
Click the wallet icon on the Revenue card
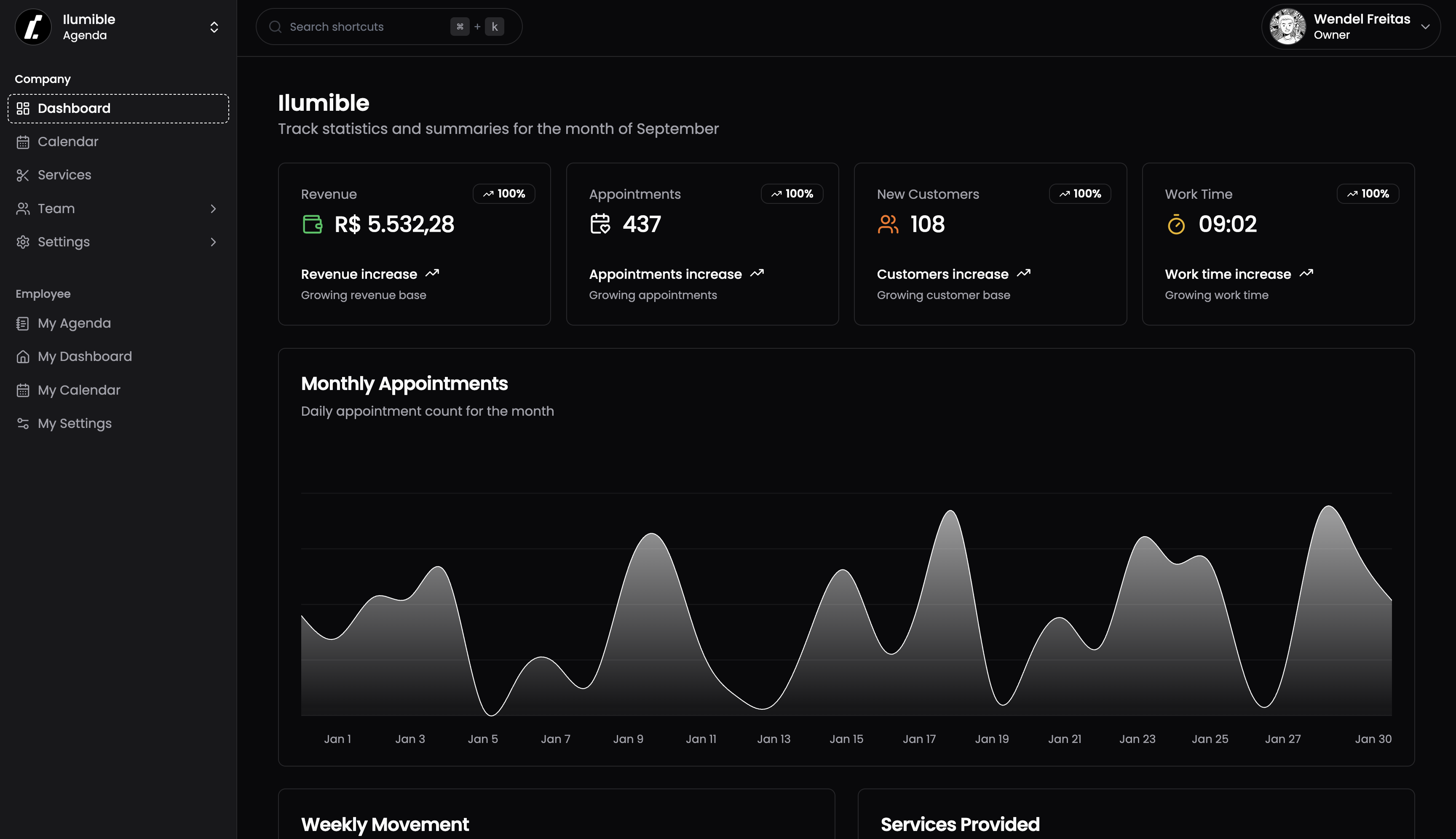(313, 224)
